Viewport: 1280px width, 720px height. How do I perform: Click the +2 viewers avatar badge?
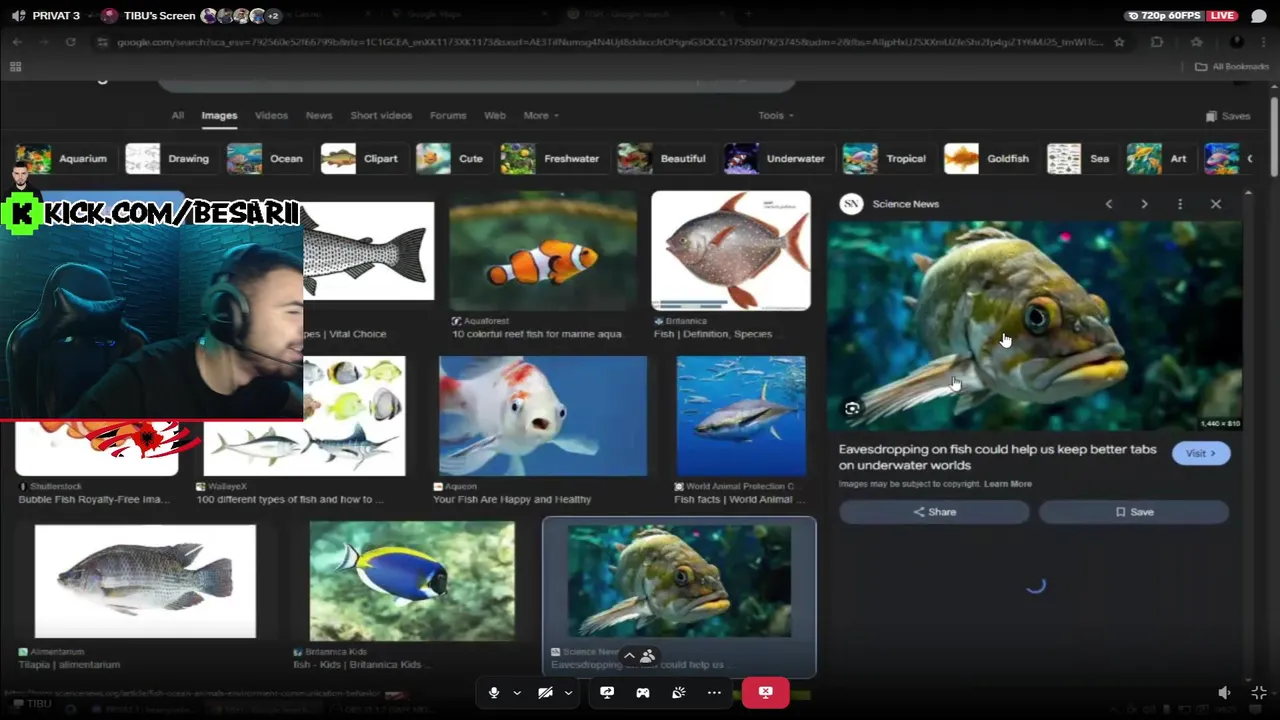point(272,16)
